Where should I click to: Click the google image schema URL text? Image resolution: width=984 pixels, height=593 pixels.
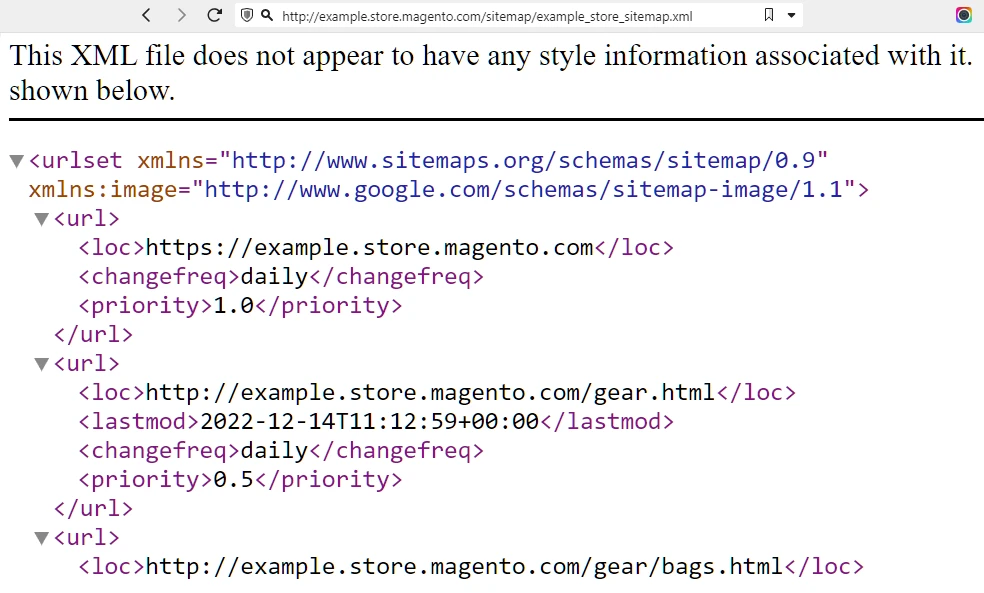coord(520,189)
